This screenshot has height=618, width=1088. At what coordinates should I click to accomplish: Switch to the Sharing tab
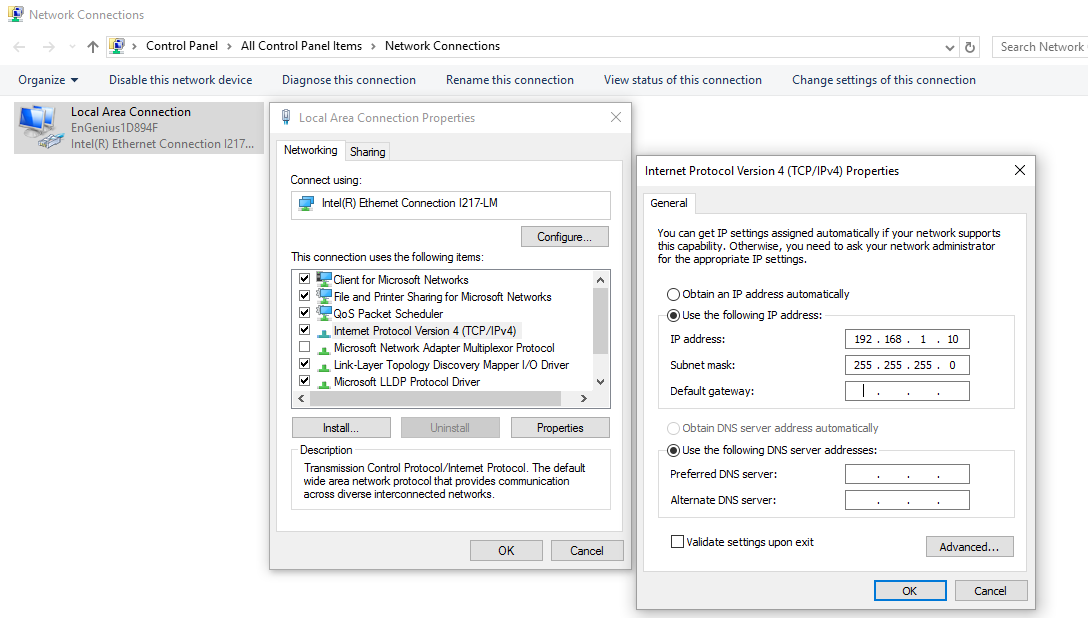[367, 152]
